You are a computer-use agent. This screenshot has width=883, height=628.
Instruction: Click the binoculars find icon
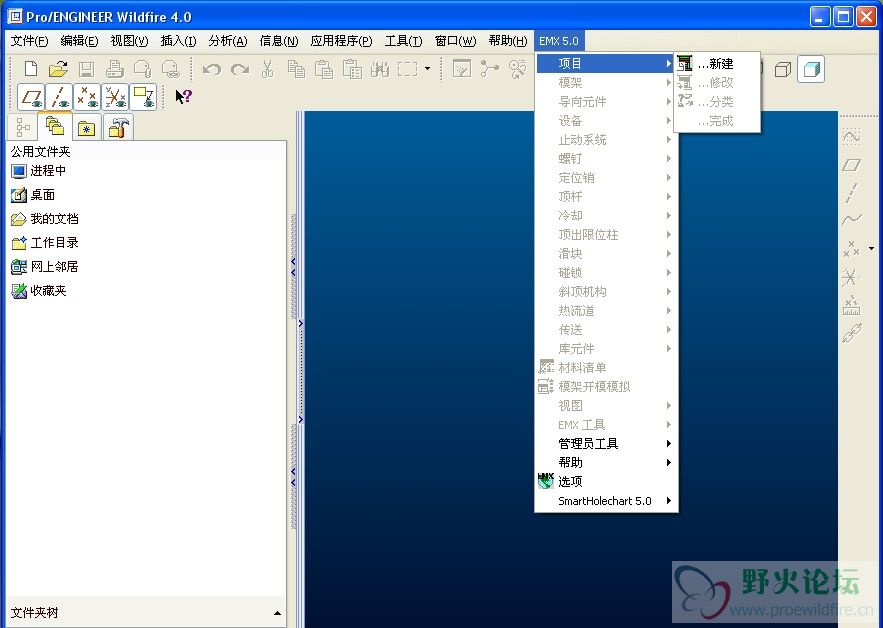point(380,69)
